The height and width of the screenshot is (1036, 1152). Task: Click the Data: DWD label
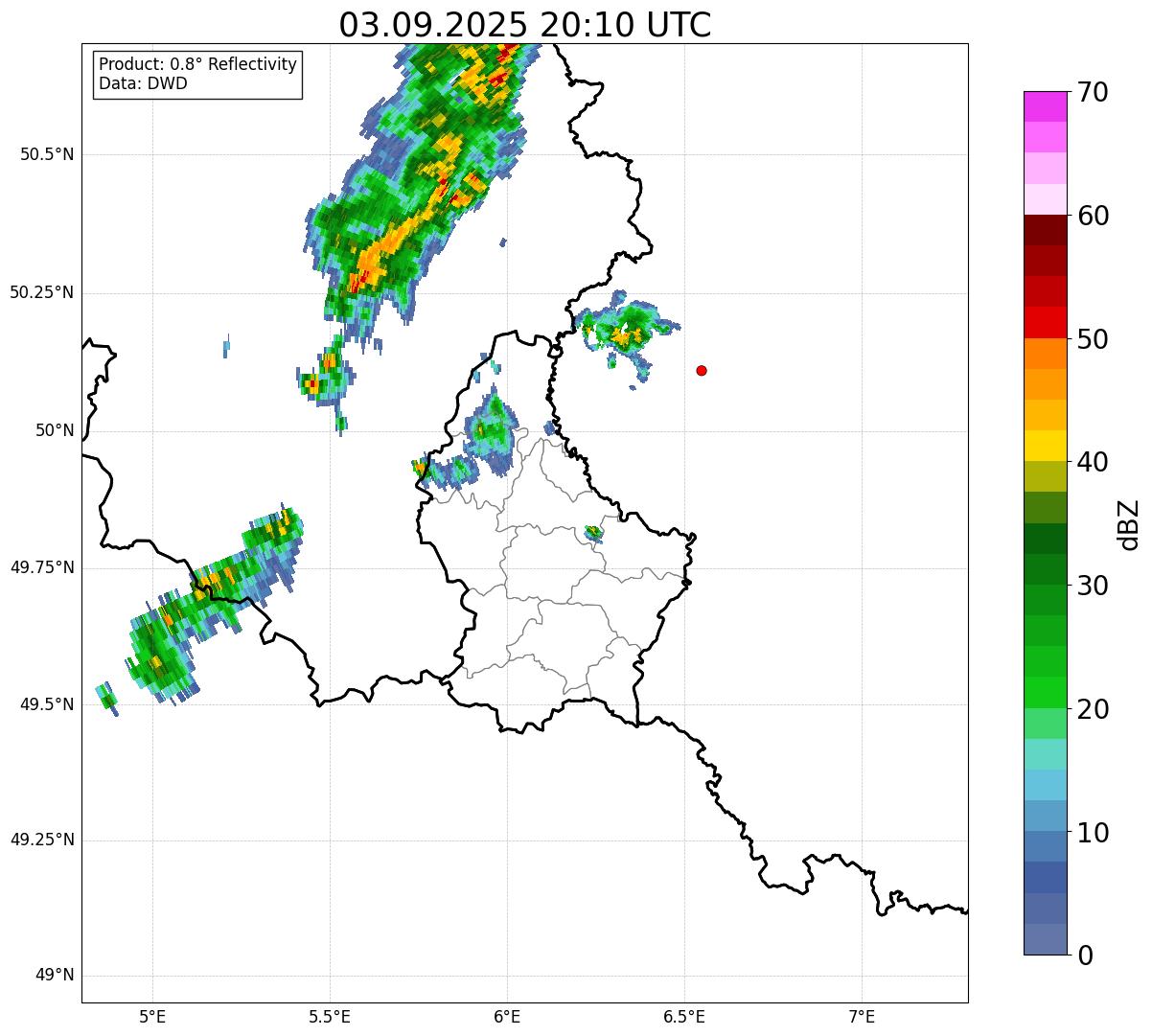pos(143,83)
